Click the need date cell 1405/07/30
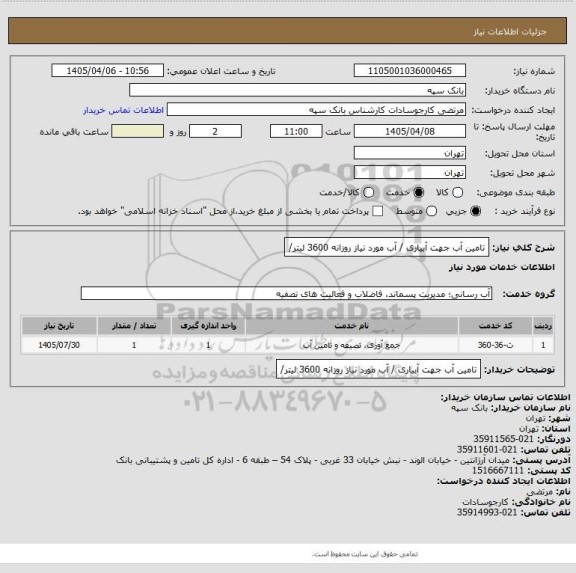The height and width of the screenshot is (573, 576). click(59, 345)
